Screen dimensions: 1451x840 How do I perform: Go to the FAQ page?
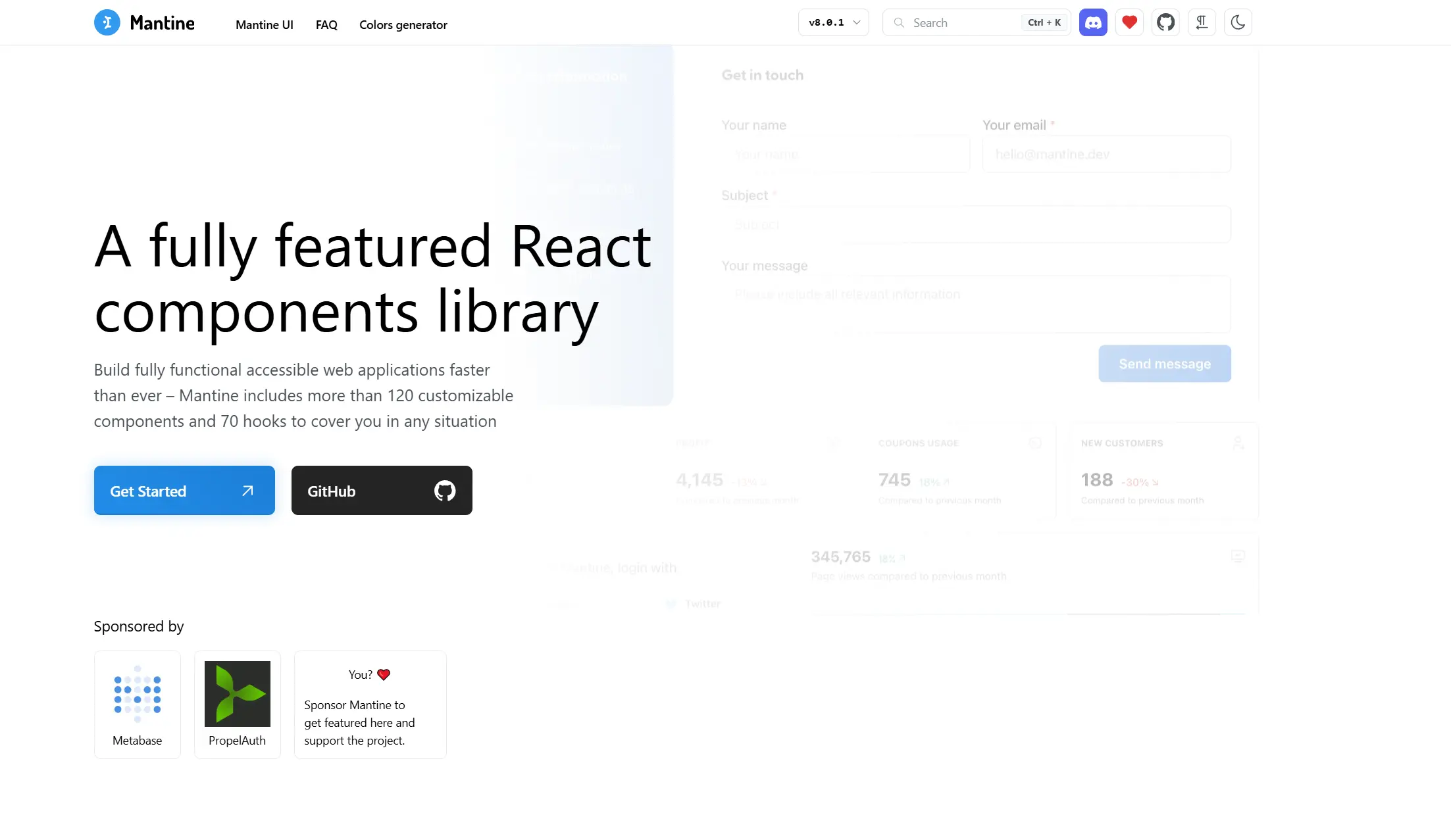point(326,25)
